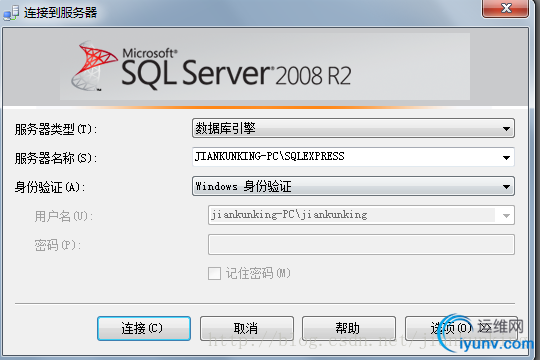Click the SQL Server 2008 R2 logo icon
The height and width of the screenshot is (360, 540).
coord(94,66)
